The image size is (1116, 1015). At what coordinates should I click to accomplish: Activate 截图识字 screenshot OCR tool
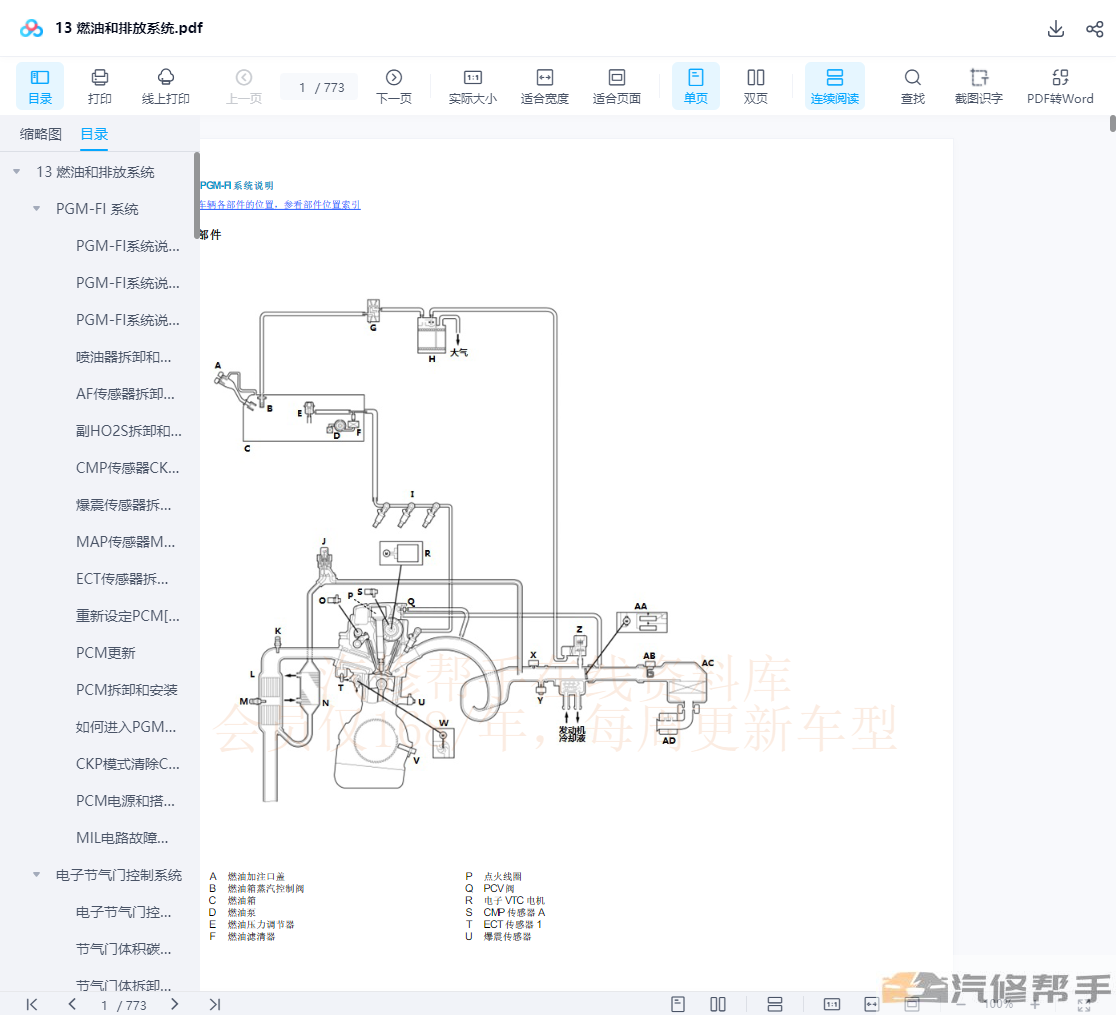click(979, 86)
